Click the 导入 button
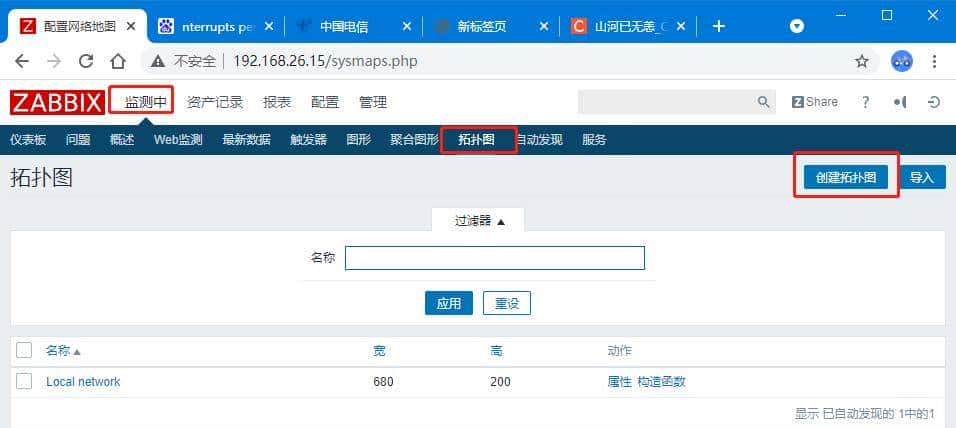The height and width of the screenshot is (428, 956). pyautogui.click(x=922, y=177)
